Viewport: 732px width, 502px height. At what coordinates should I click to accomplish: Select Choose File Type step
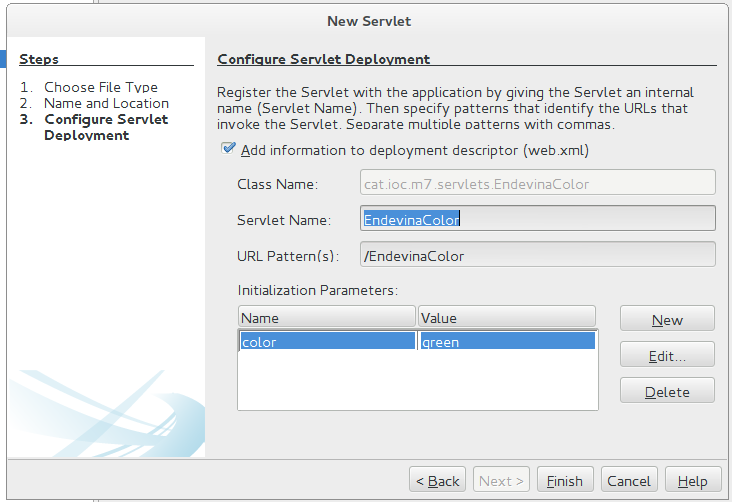pos(101,87)
